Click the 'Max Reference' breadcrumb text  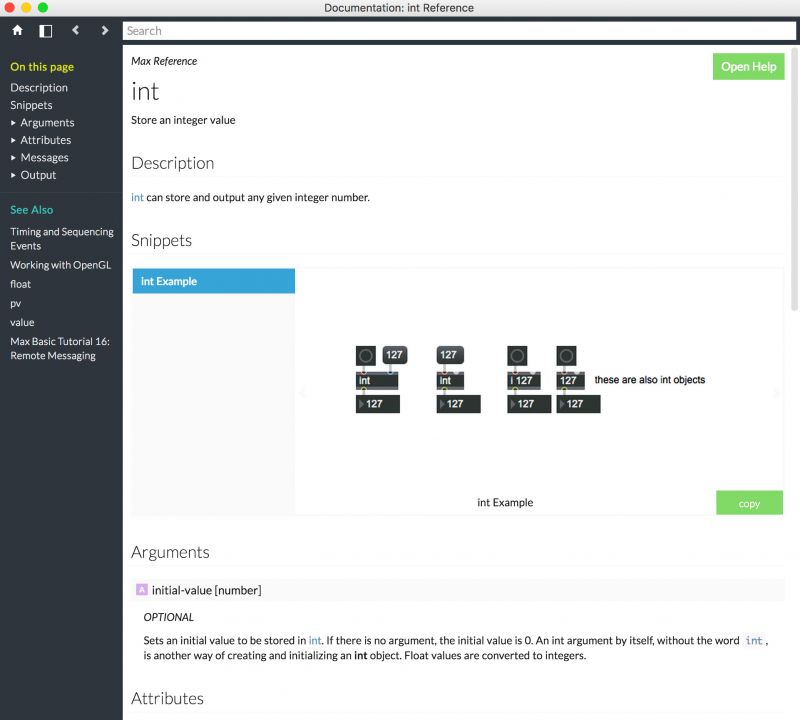pyautogui.click(x=164, y=61)
